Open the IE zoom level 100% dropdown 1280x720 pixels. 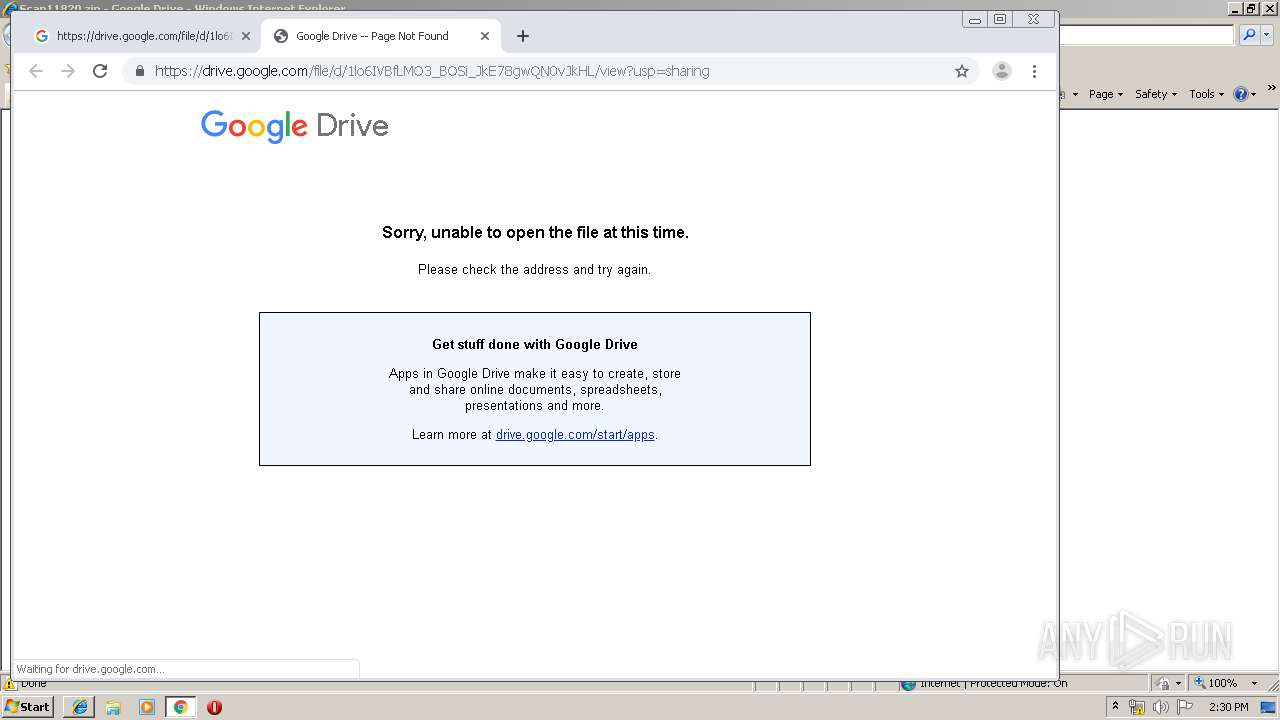click(1254, 683)
